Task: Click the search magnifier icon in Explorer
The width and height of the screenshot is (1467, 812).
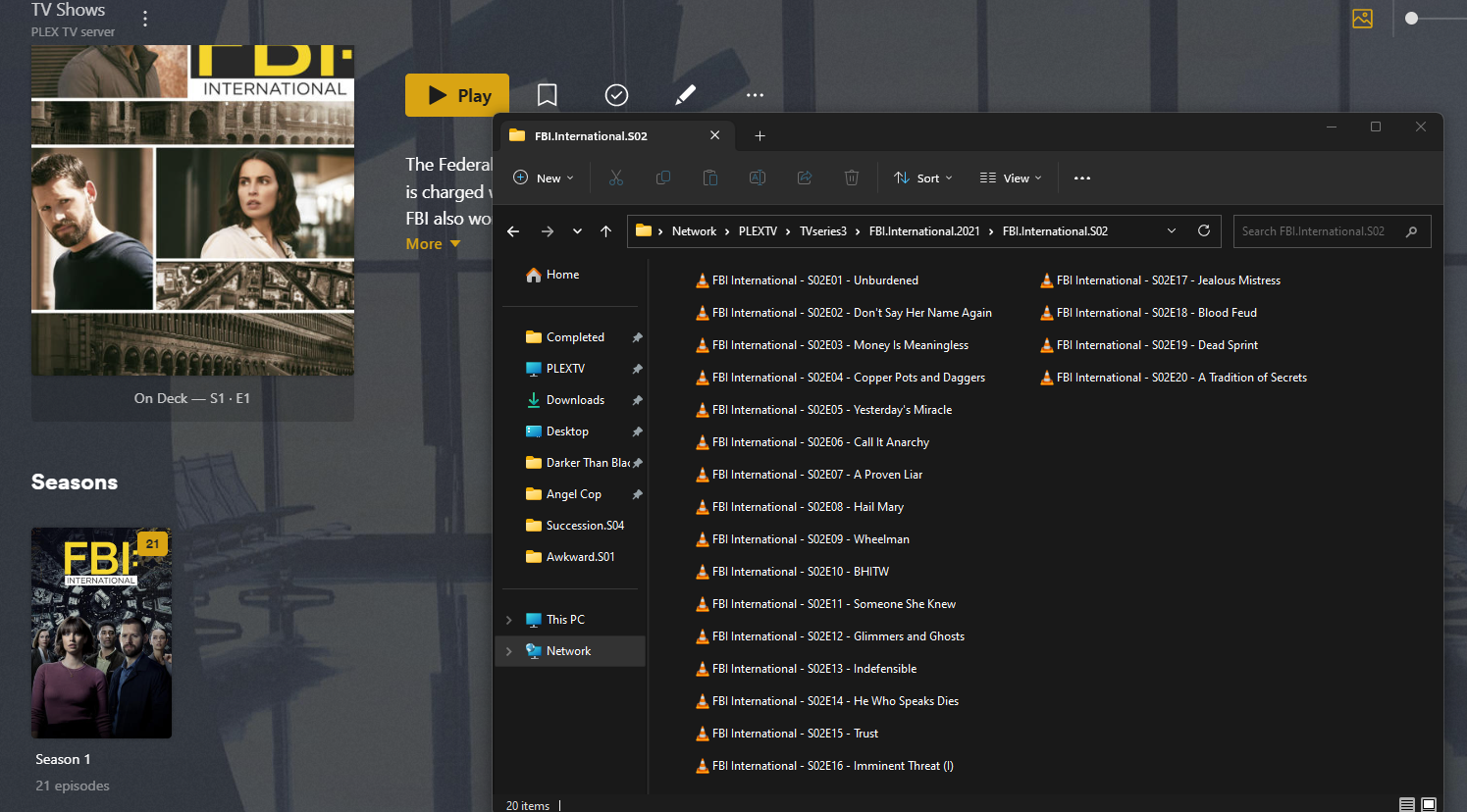Action: 1411,231
